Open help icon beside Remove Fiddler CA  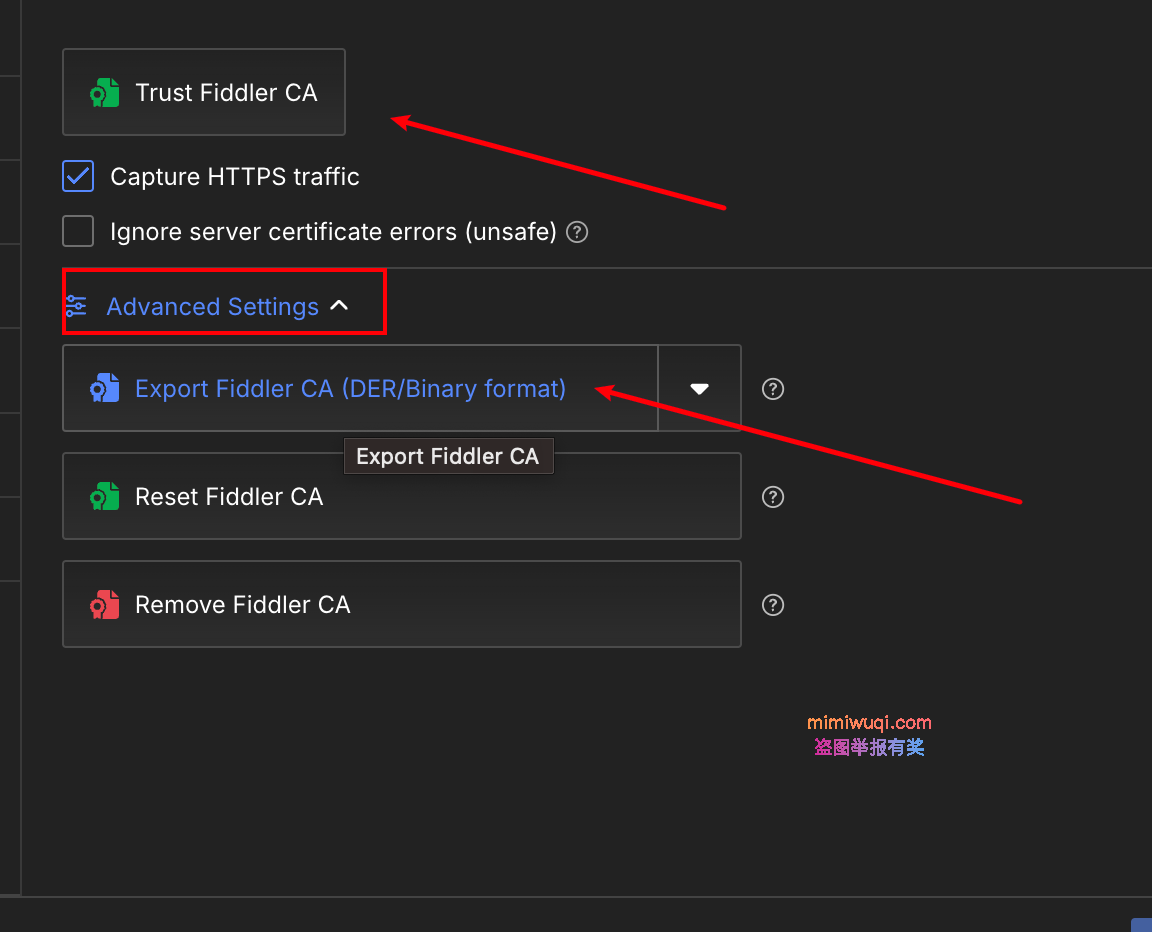(773, 604)
